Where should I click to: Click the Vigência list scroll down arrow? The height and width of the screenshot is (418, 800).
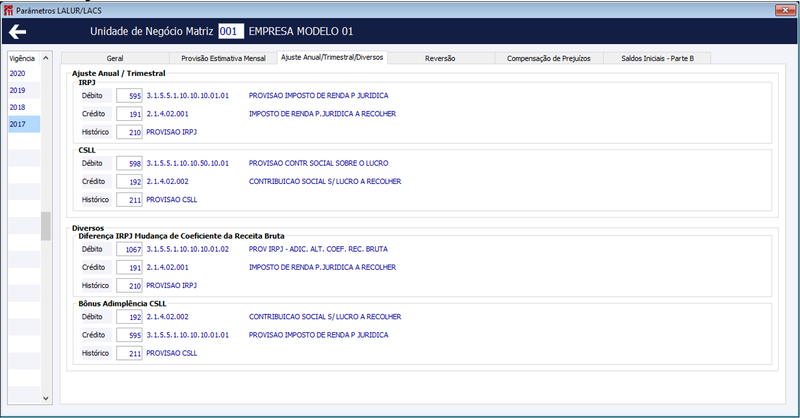pyautogui.click(x=46, y=399)
